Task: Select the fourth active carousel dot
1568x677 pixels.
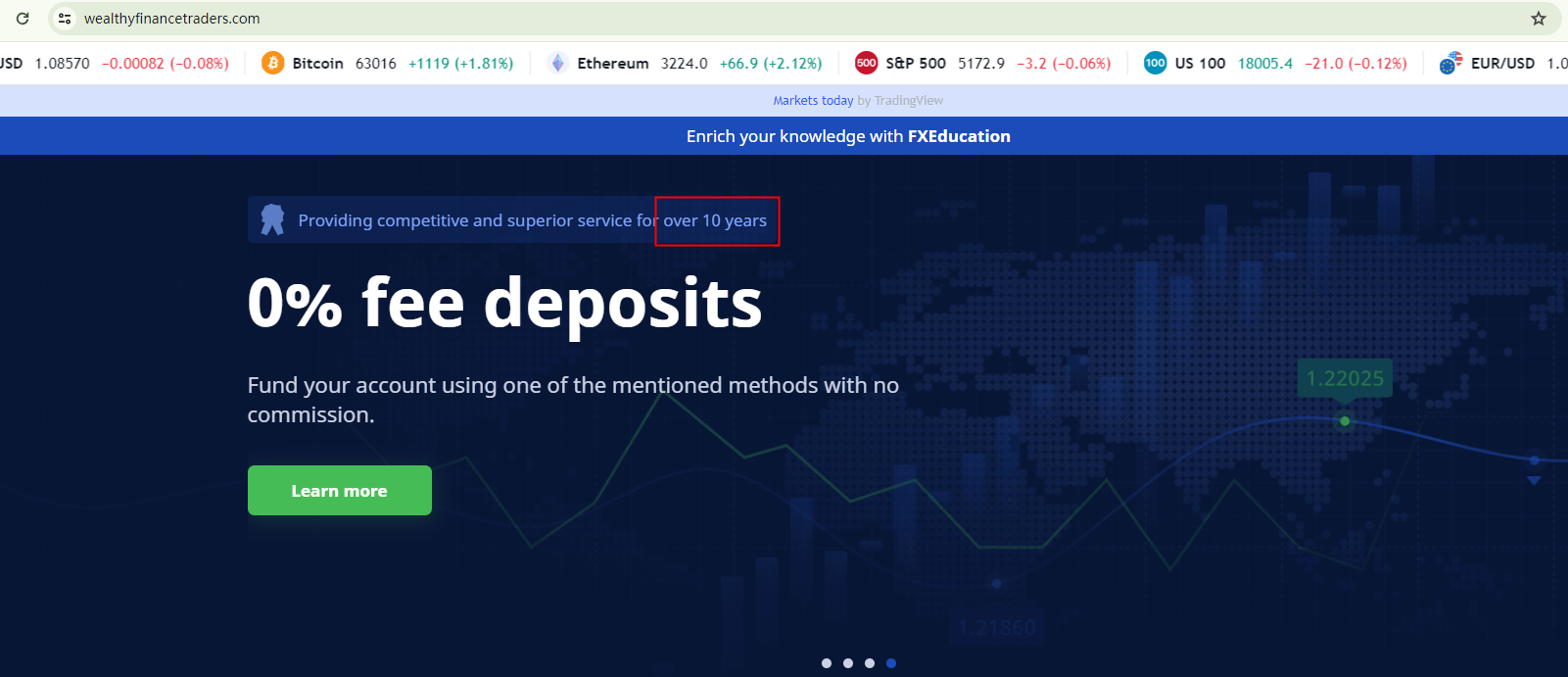Action: click(x=891, y=663)
